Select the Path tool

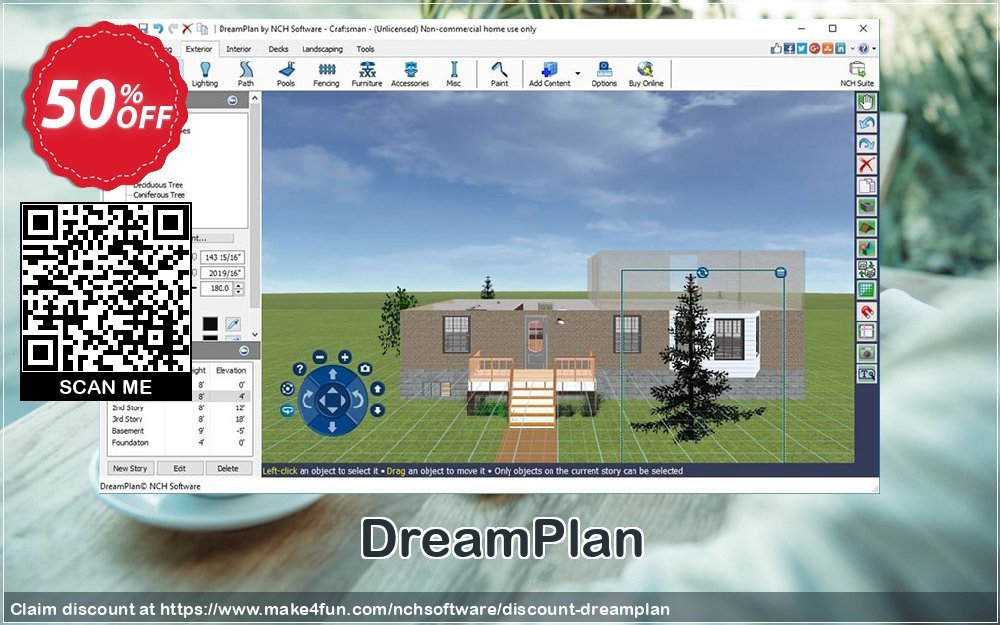click(246, 74)
